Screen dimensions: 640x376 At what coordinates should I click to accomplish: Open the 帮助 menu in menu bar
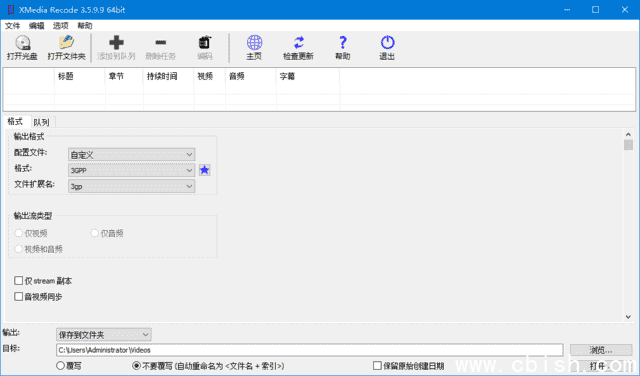(84, 26)
